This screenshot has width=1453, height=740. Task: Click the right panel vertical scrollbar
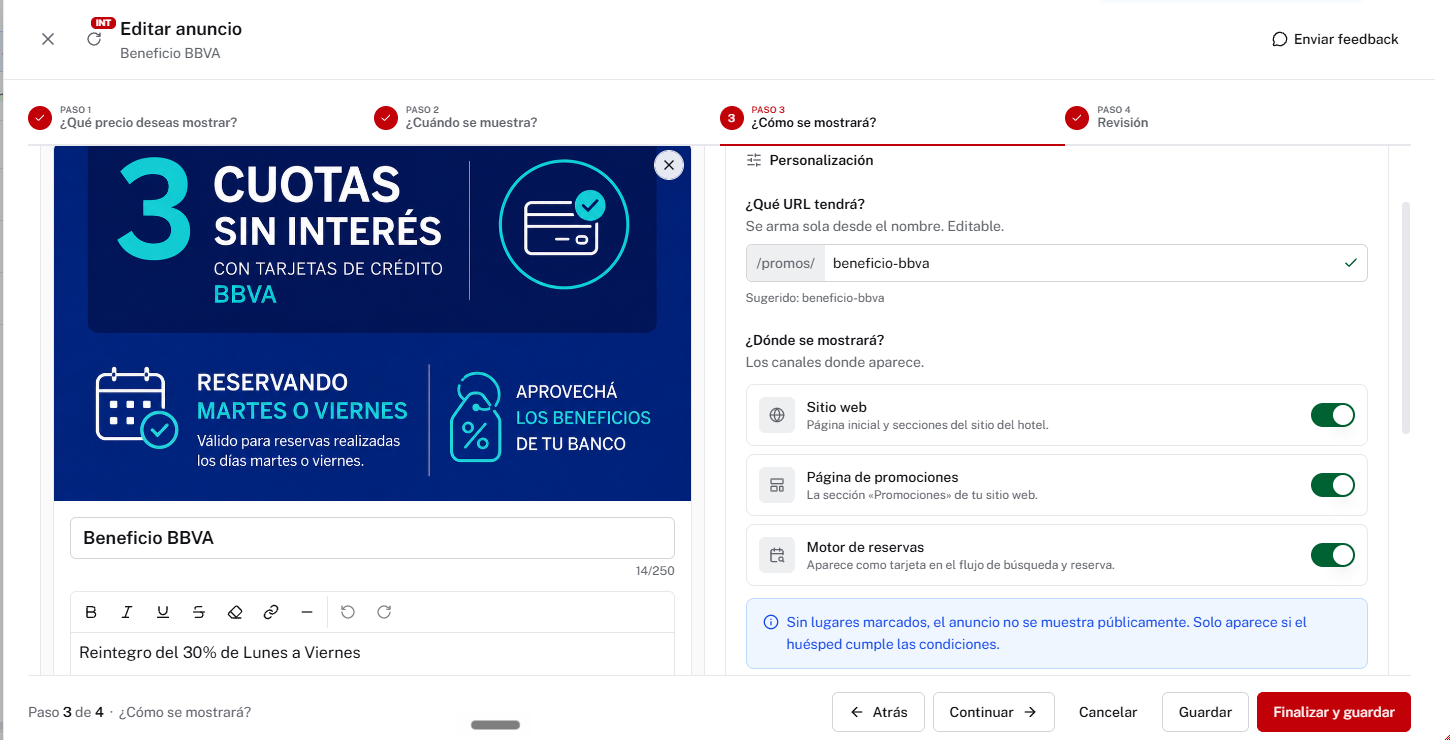(1406, 318)
